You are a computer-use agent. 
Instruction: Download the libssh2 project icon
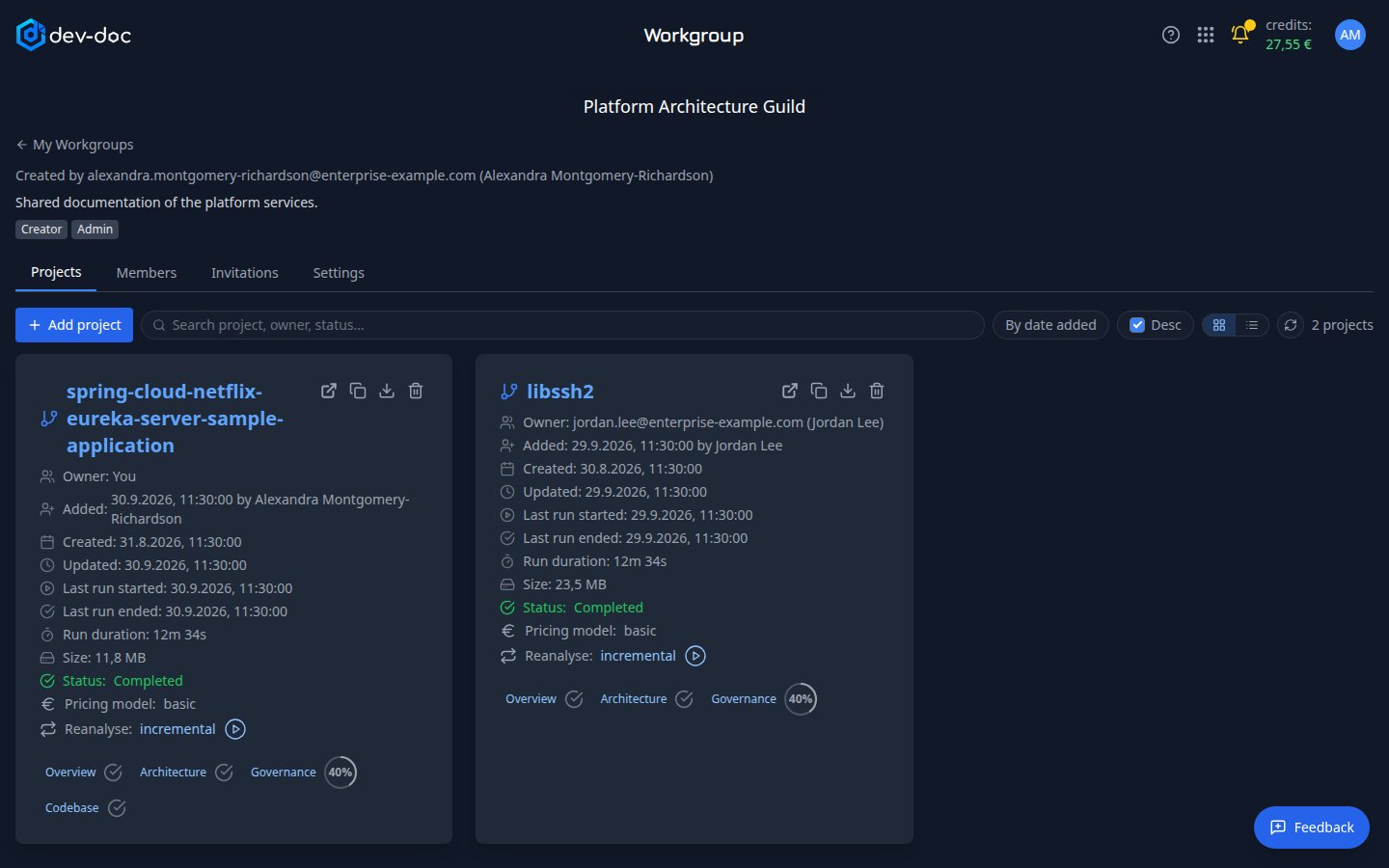848,391
